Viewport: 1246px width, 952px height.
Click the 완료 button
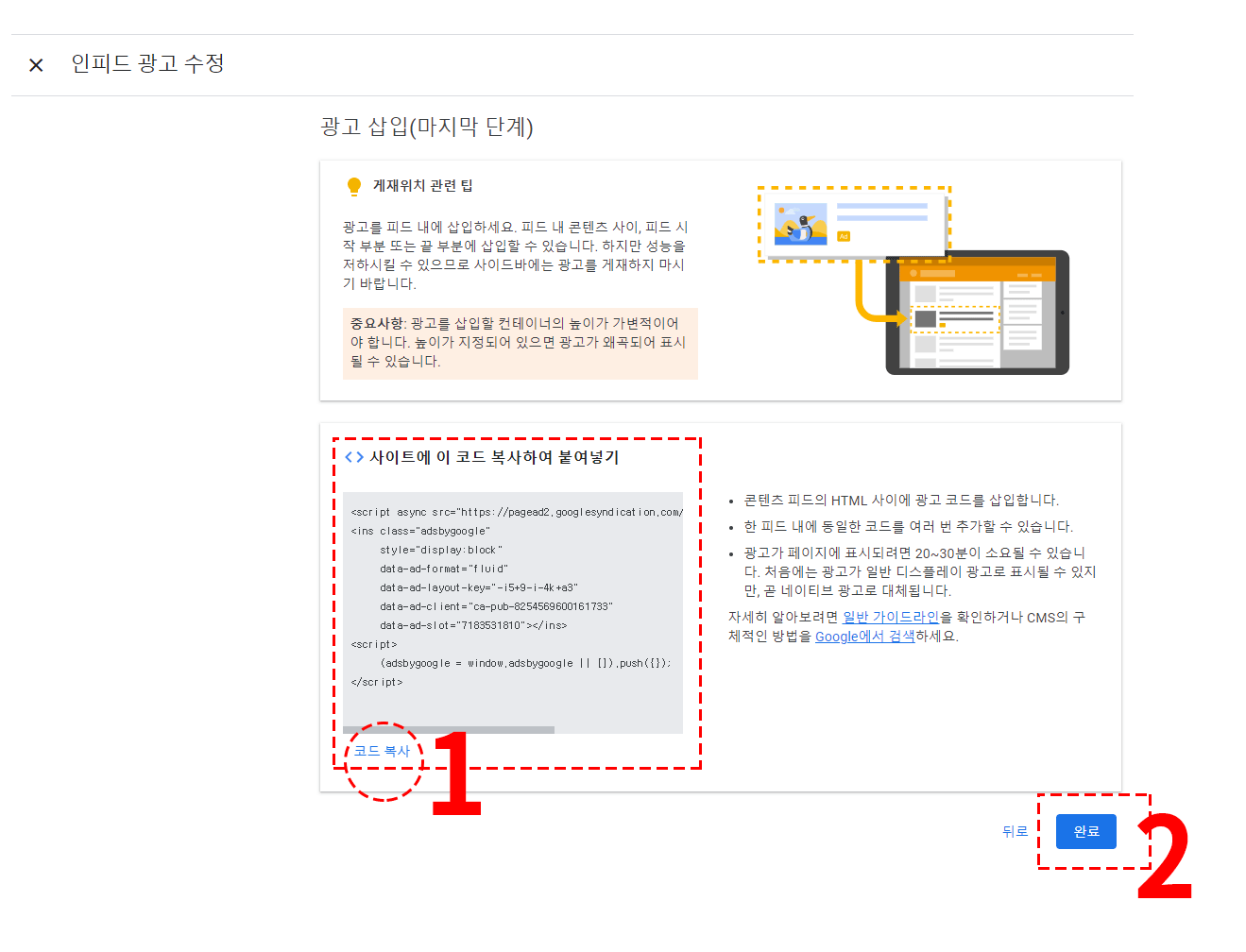1086,831
